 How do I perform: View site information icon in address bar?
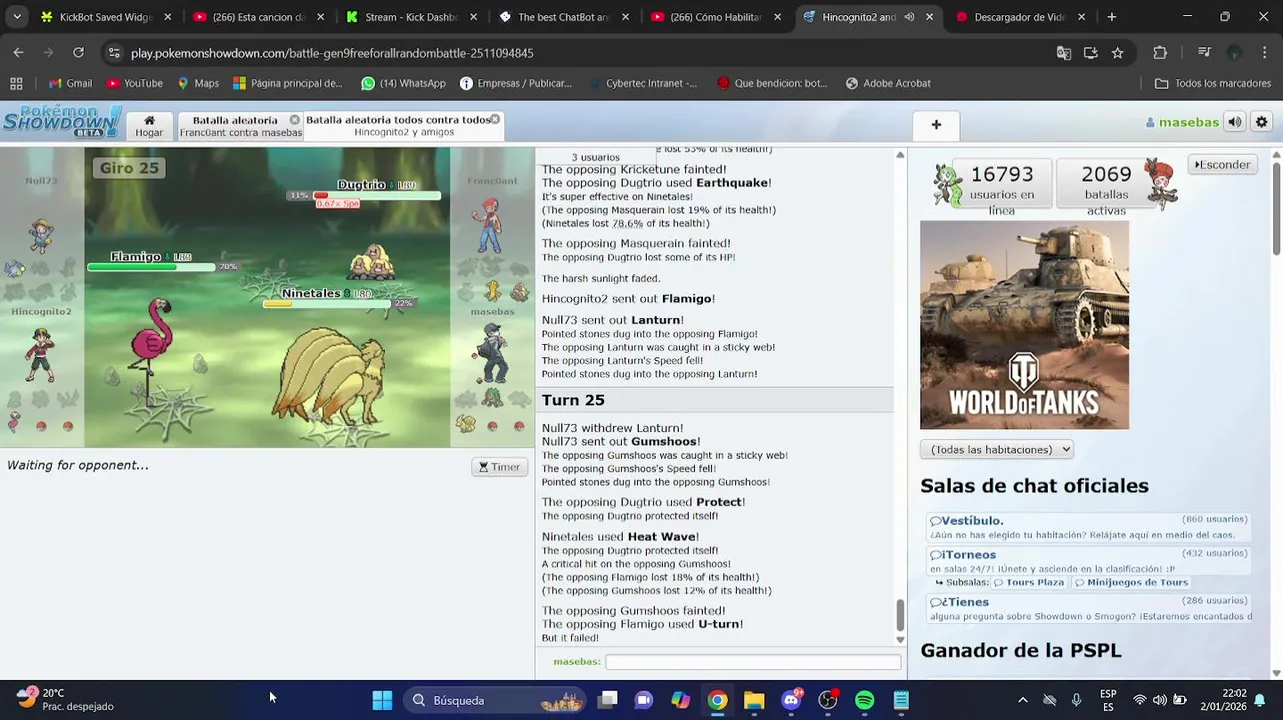point(114,52)
